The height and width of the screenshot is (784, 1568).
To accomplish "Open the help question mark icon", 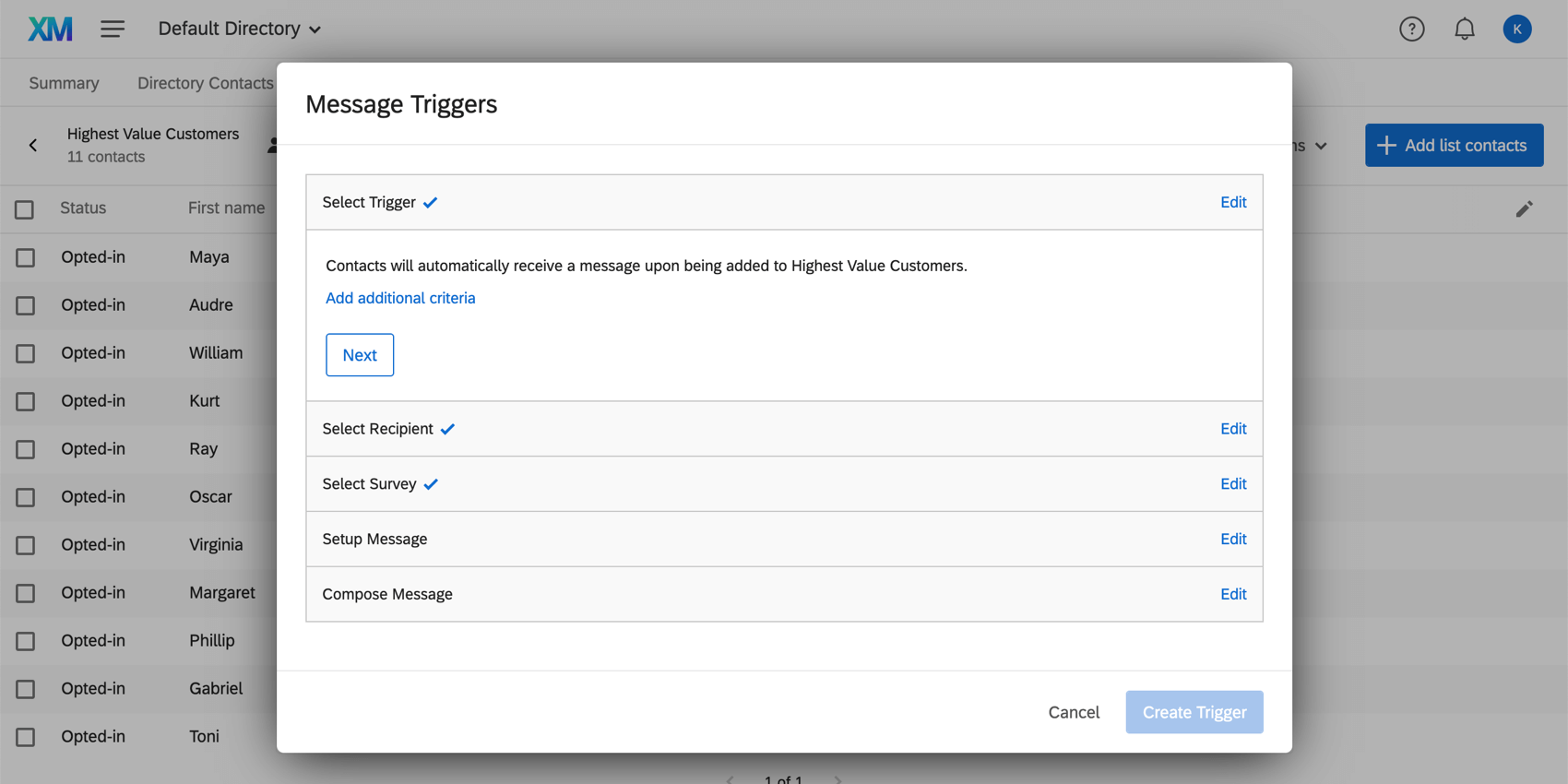I will point(1411,29).
